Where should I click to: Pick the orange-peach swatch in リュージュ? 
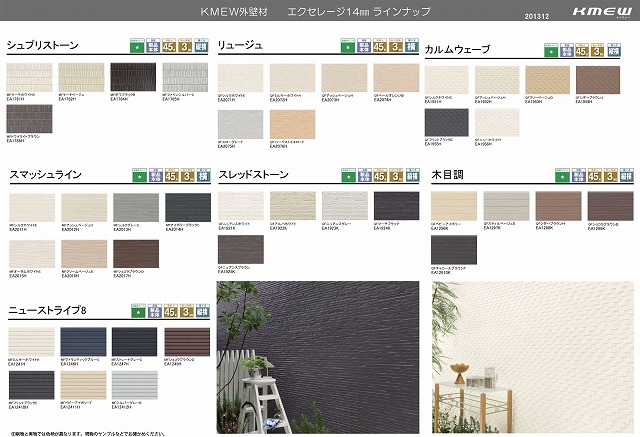pyautogui.click(x=292, y=124)
